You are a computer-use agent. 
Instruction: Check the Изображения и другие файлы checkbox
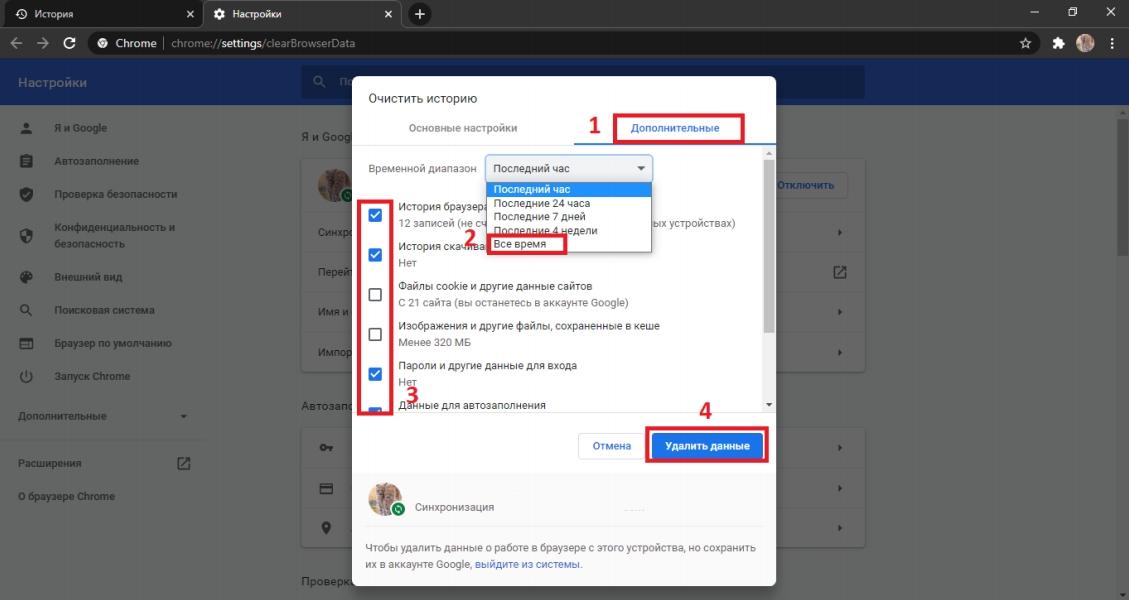click(x=375, y=334)
